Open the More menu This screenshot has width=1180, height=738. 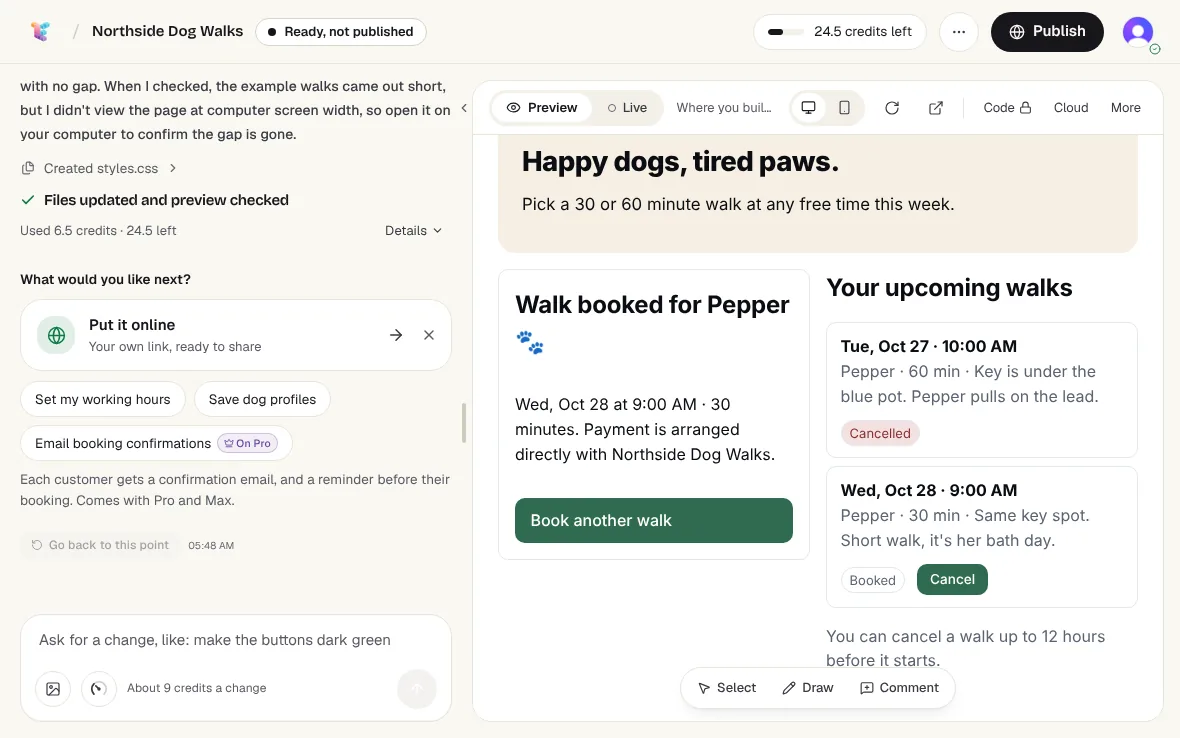click(x=1125, y=108)
